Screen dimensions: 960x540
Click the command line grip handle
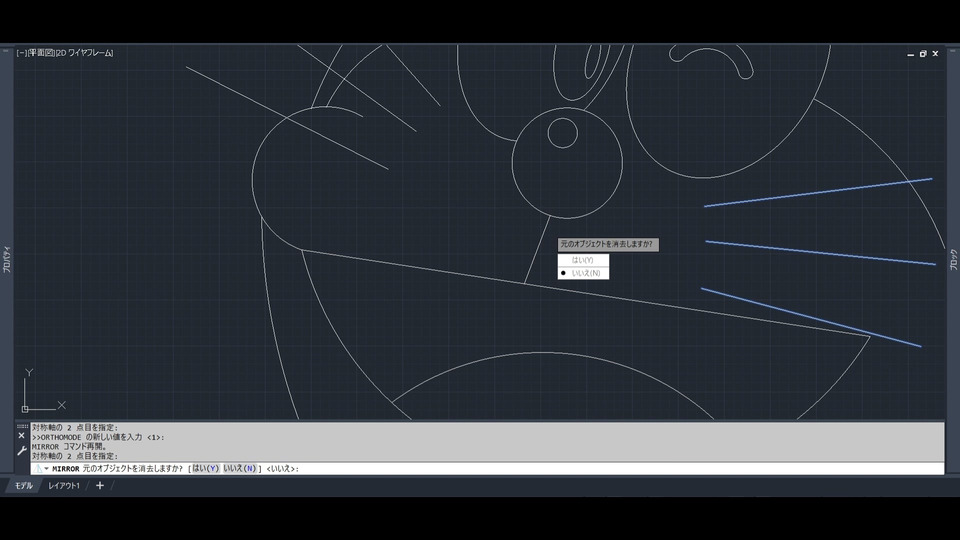click(22, 426)
